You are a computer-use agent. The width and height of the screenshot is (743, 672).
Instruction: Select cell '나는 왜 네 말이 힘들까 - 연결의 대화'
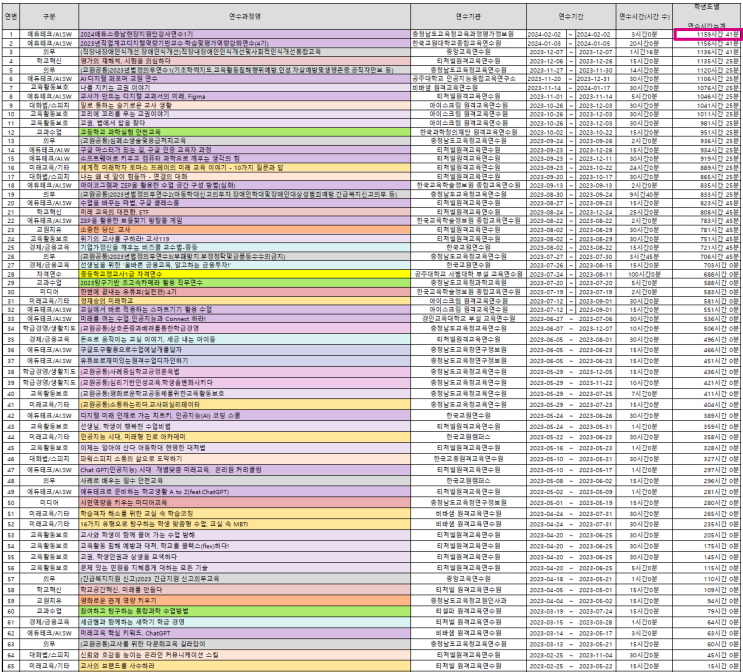tap(244, 176)
